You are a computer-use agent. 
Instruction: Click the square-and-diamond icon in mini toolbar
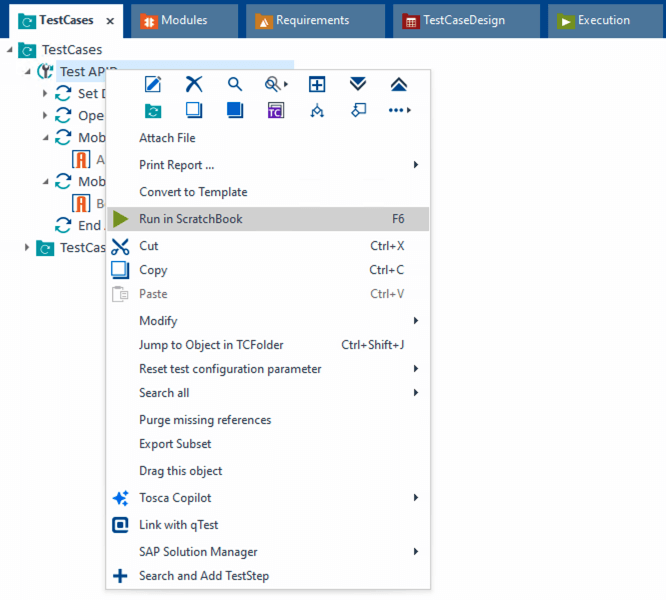358,110
